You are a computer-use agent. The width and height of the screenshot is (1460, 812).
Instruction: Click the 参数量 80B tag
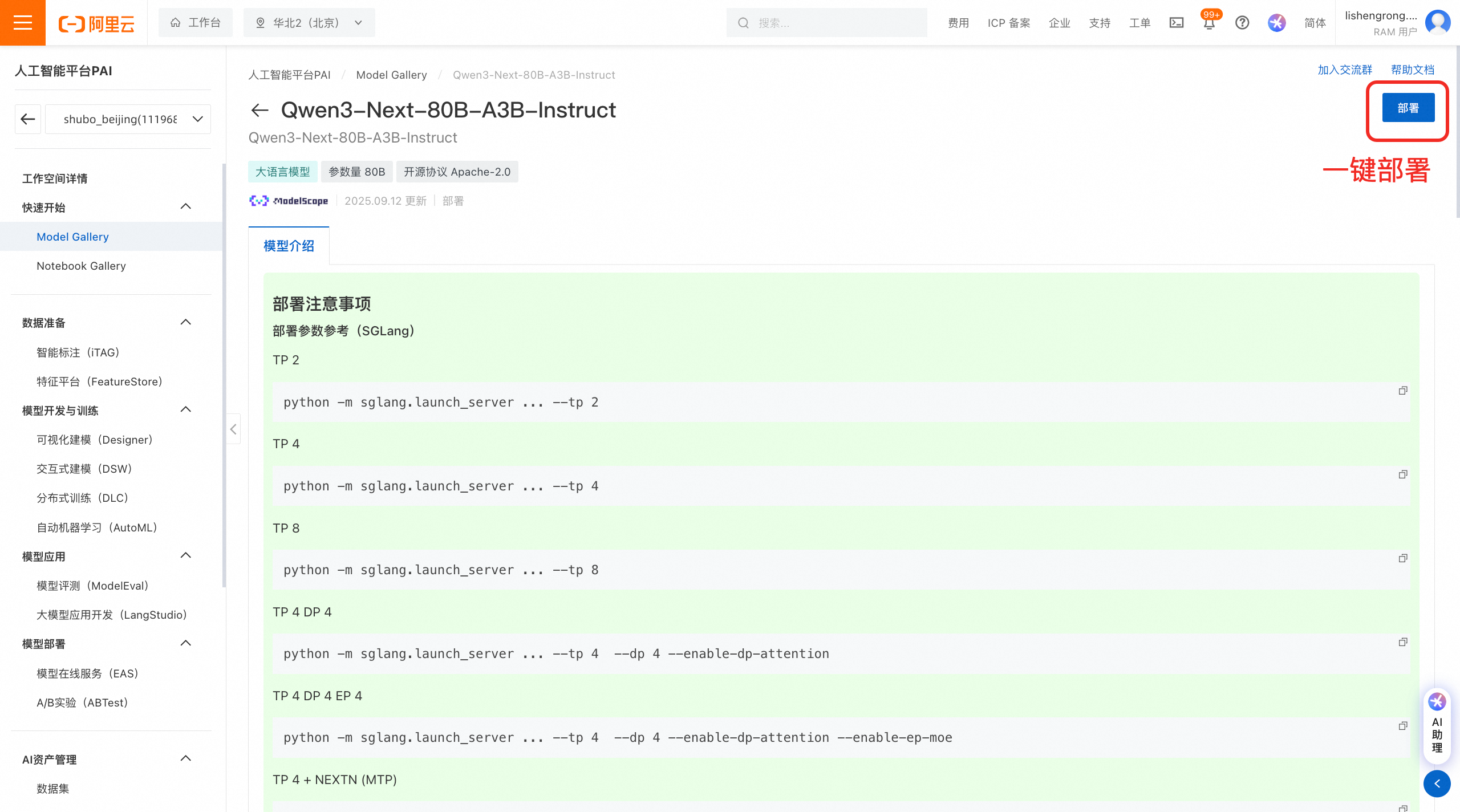coord(357,172)
